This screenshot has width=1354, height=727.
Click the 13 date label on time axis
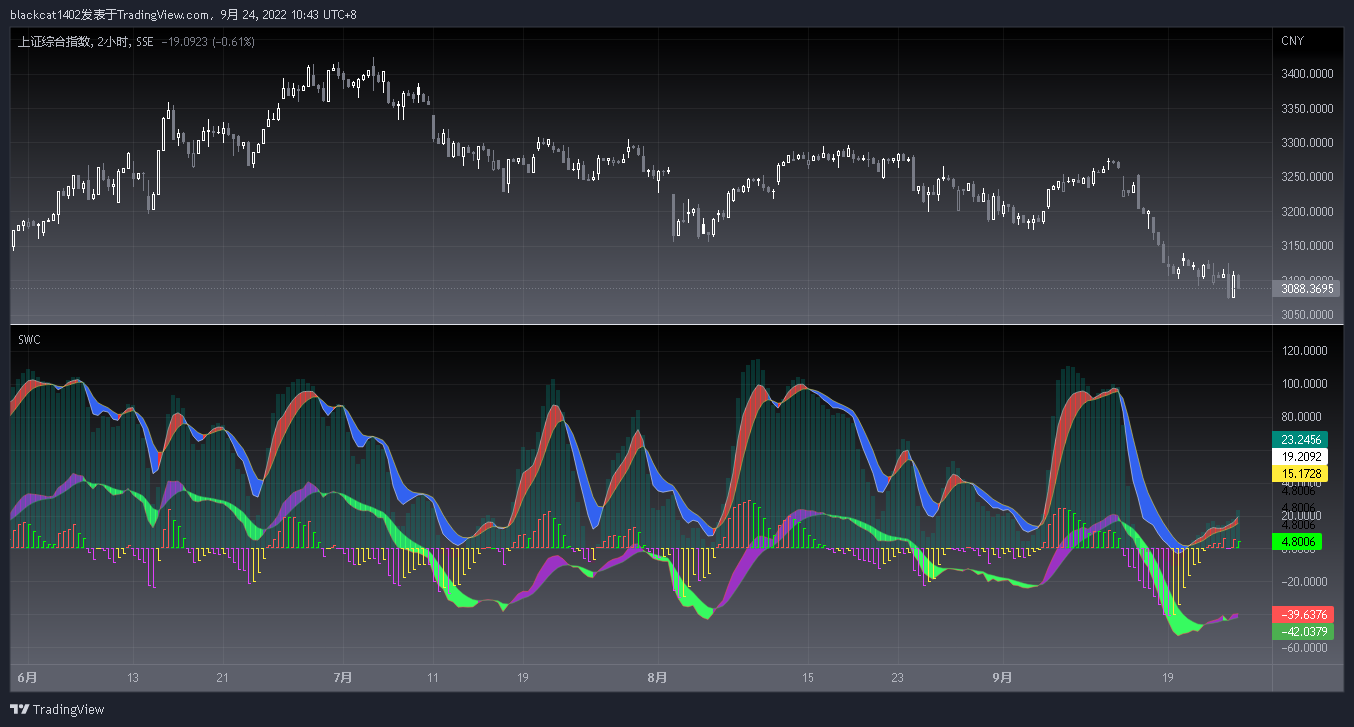click(x=133, y=678)
